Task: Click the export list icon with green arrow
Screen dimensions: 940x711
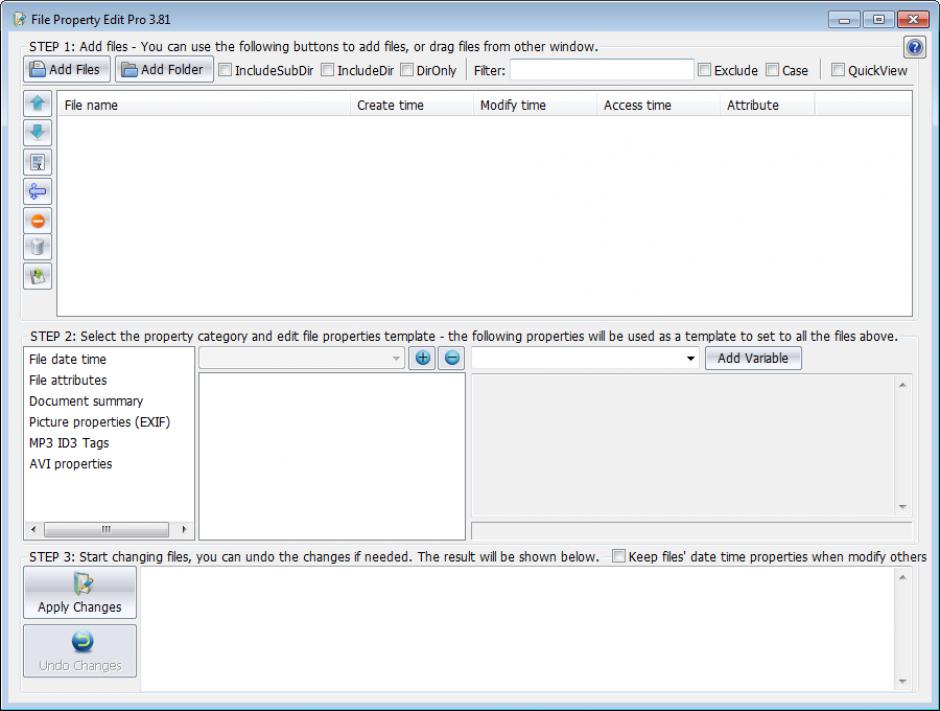Action: (37, 277)
